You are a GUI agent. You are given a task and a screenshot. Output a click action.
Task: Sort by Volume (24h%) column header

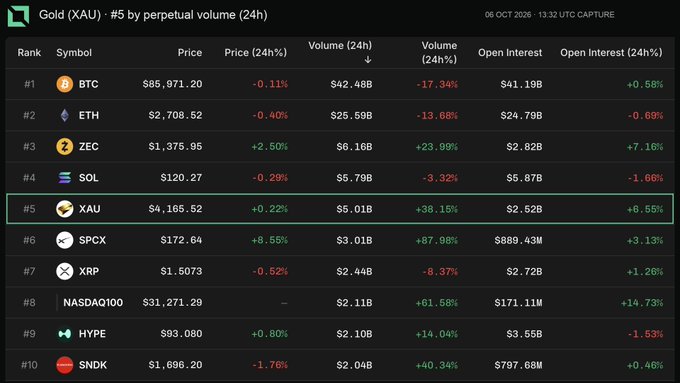point(439,52)
